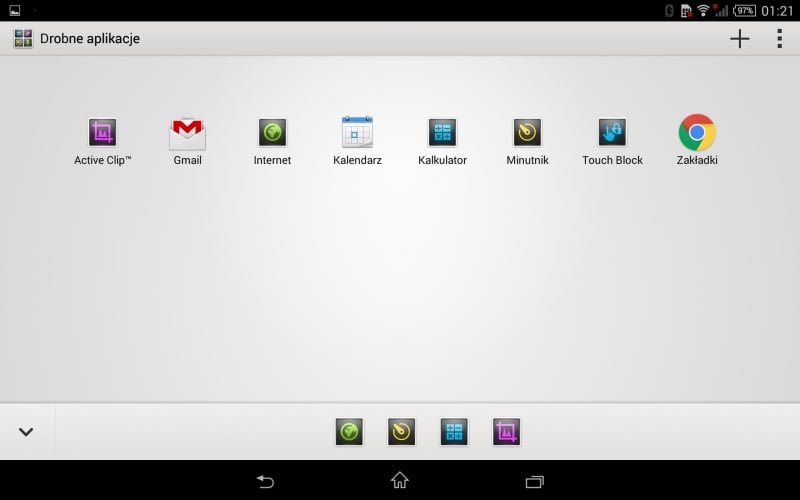The image size is (800, 500).
Task: Tap the Drobne aplikacje header icon
Action: (x=23, y=38)
